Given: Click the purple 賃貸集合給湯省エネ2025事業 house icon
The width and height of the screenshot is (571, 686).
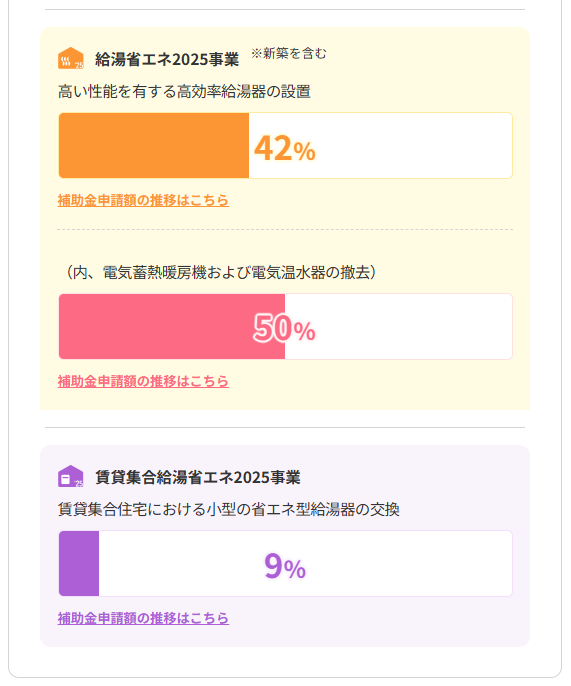Looking at the screenshot, I should click(70, 476).
